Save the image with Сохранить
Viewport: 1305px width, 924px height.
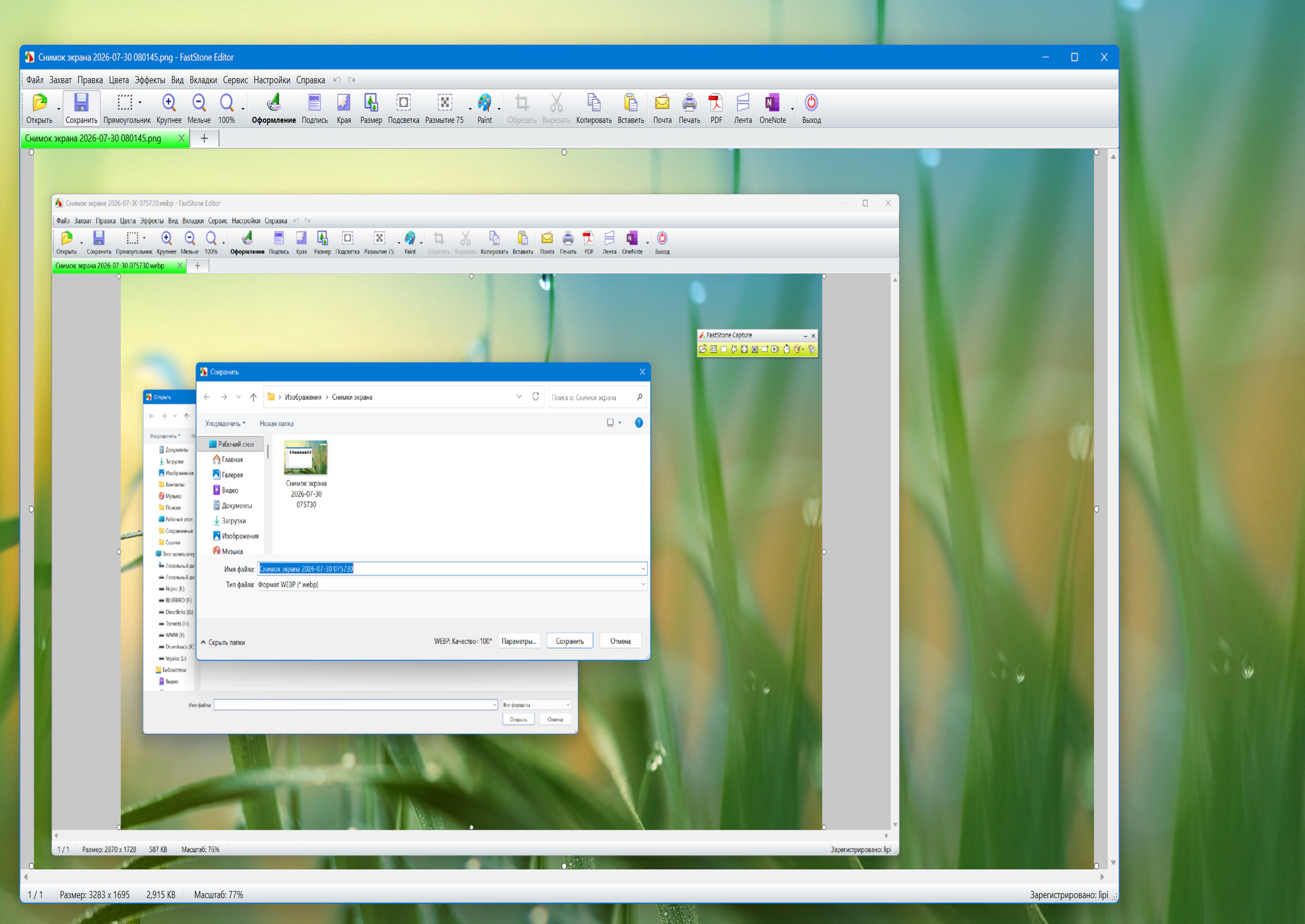click(81, 108)
